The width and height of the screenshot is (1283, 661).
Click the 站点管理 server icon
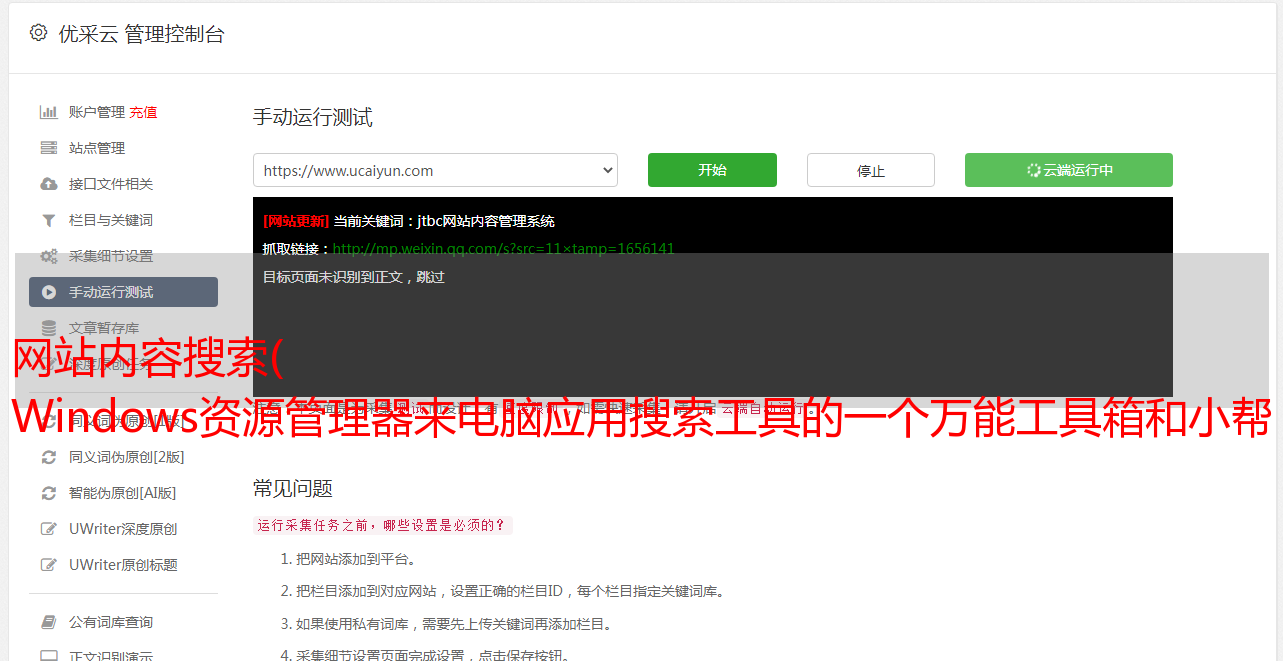(x=48, y=148)
